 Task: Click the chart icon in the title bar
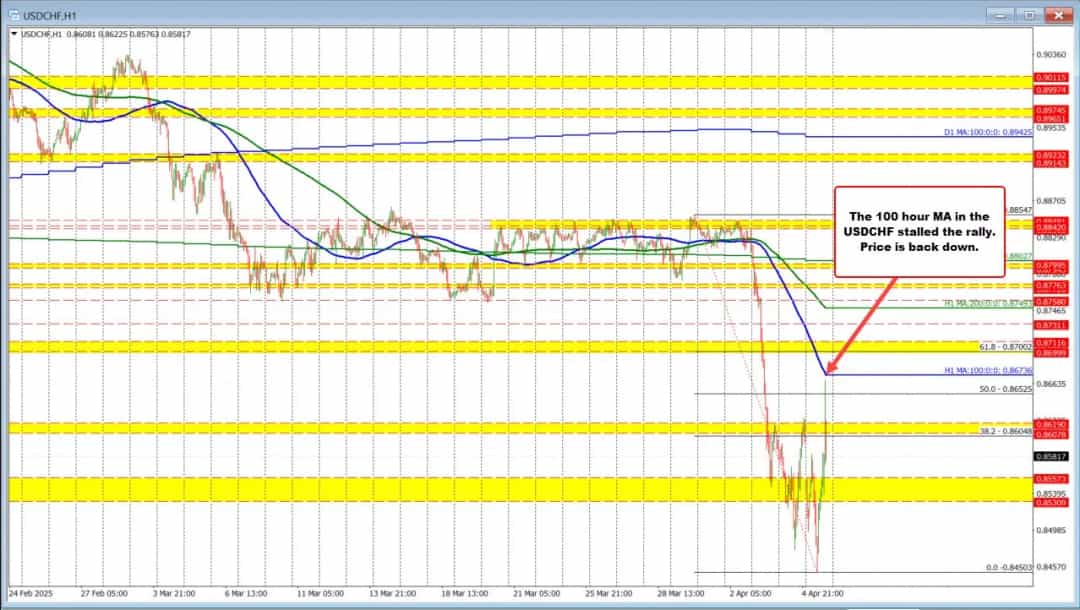tap(16, 15)
